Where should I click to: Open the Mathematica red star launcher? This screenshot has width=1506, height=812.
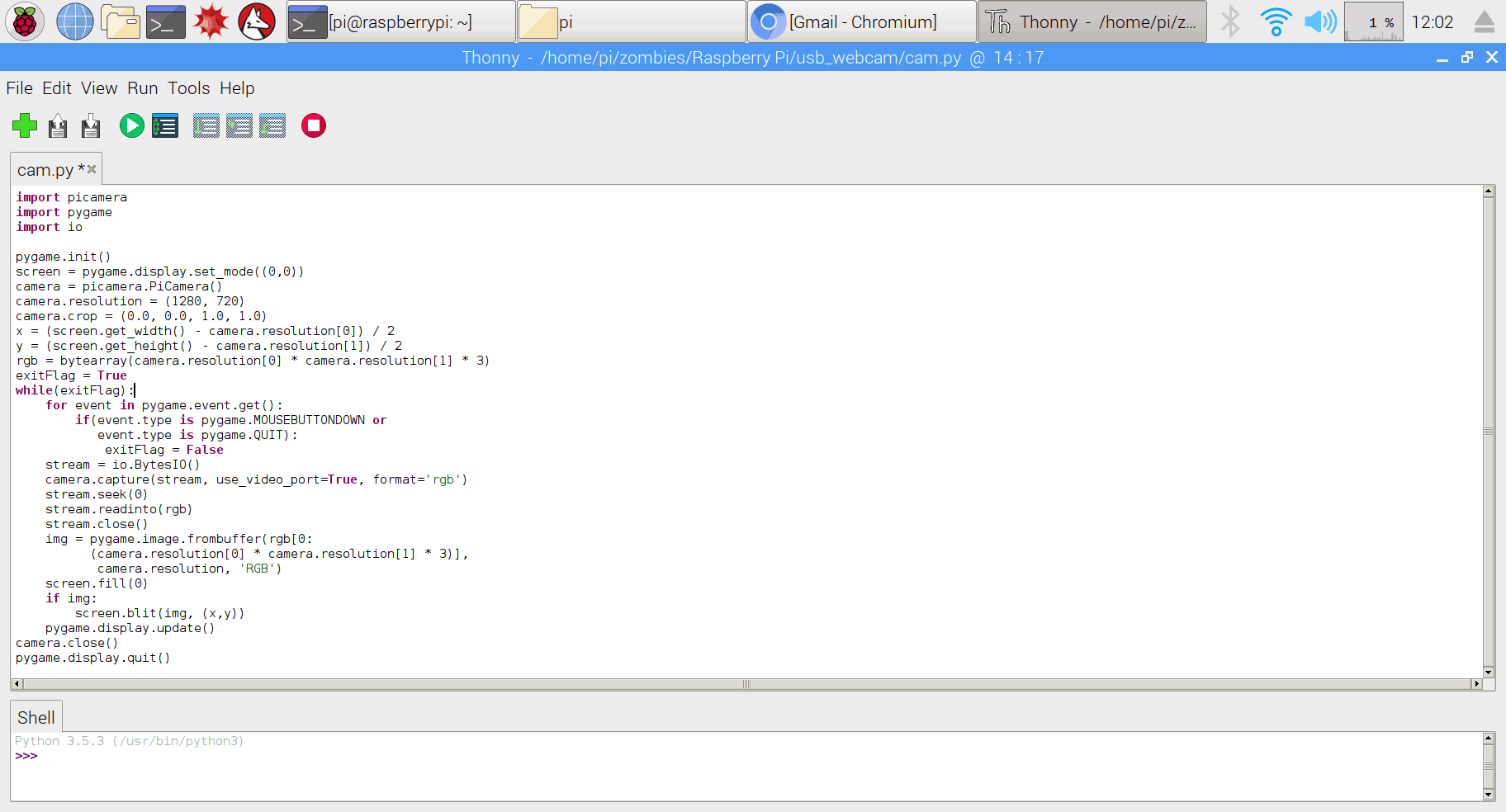[x=211, y=21]
